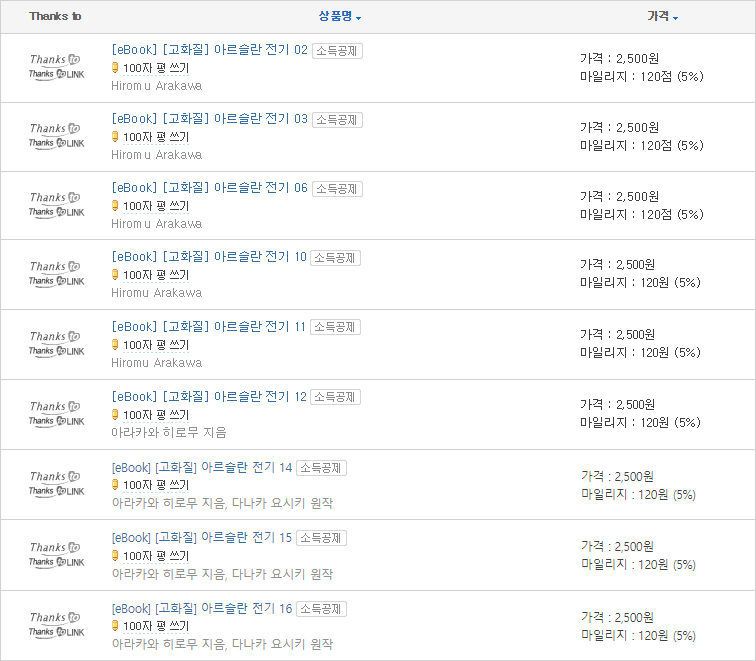Click 소득공제 badge on 아르슬란 전기 10
The image size is (756, 661).
335,258
